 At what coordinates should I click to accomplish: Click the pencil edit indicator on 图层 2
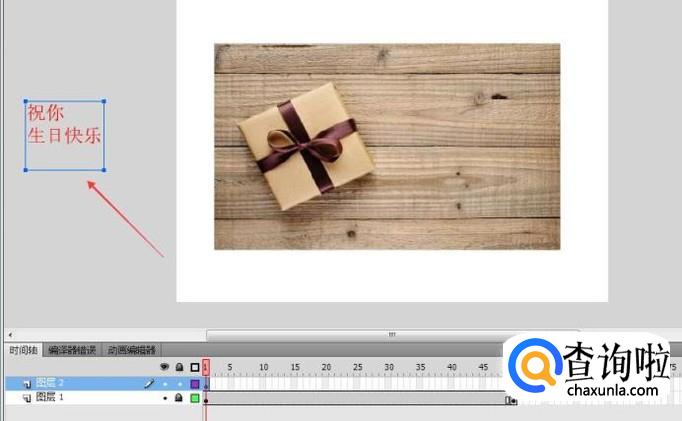pos(149,383)
